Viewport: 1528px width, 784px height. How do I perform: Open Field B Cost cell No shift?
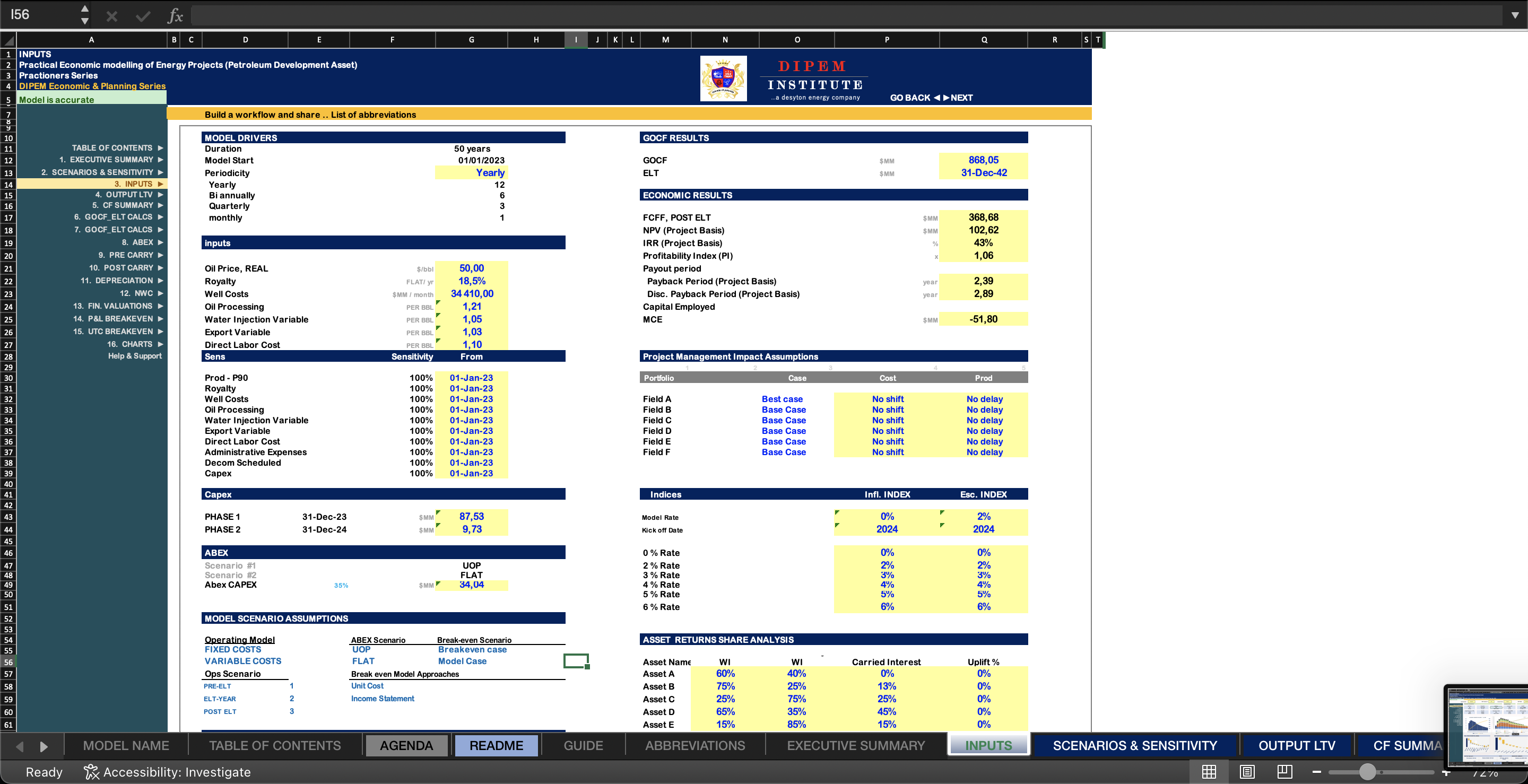[x=888, y=410]
